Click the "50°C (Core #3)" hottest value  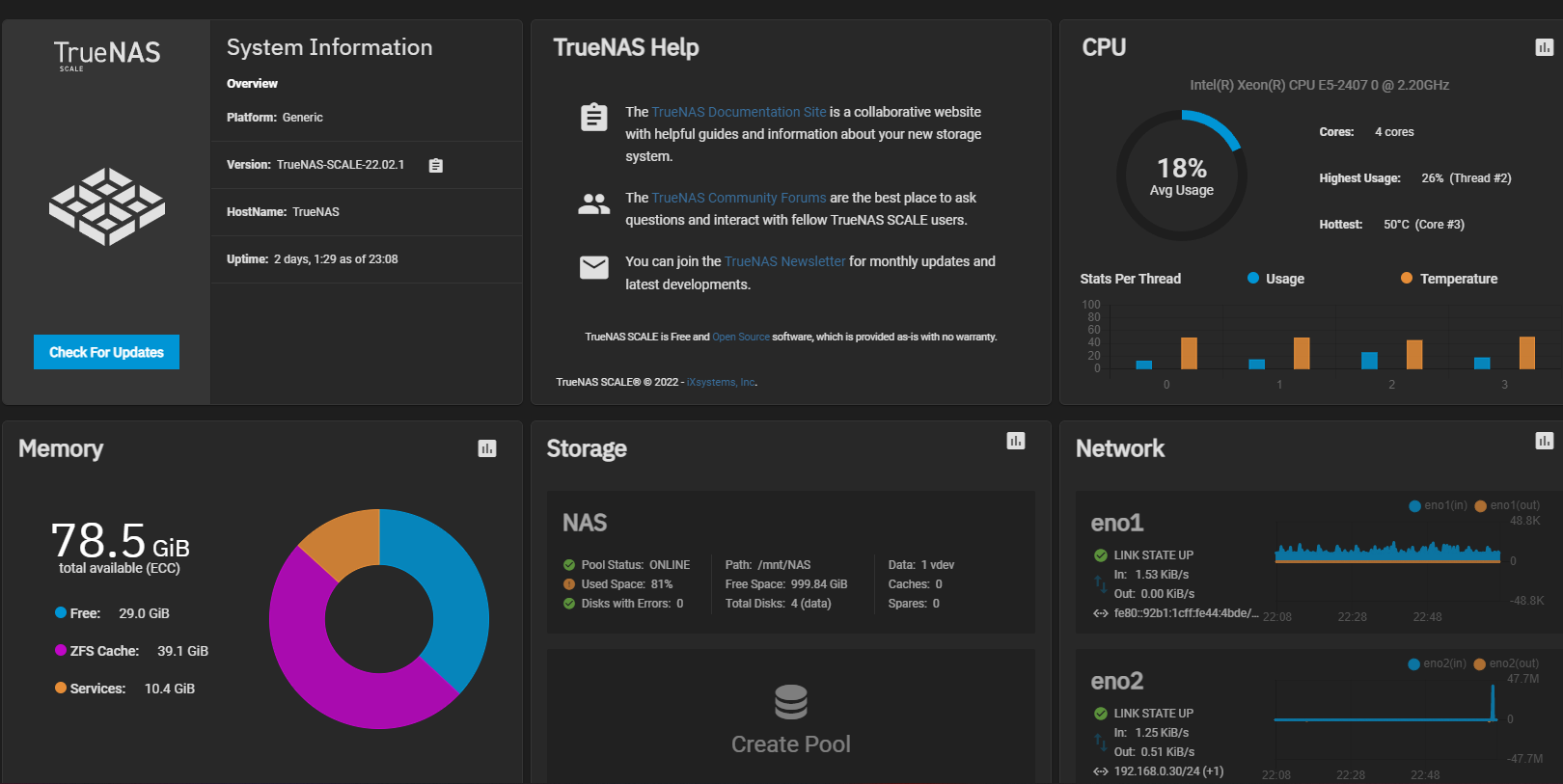tap(1424, 225)
